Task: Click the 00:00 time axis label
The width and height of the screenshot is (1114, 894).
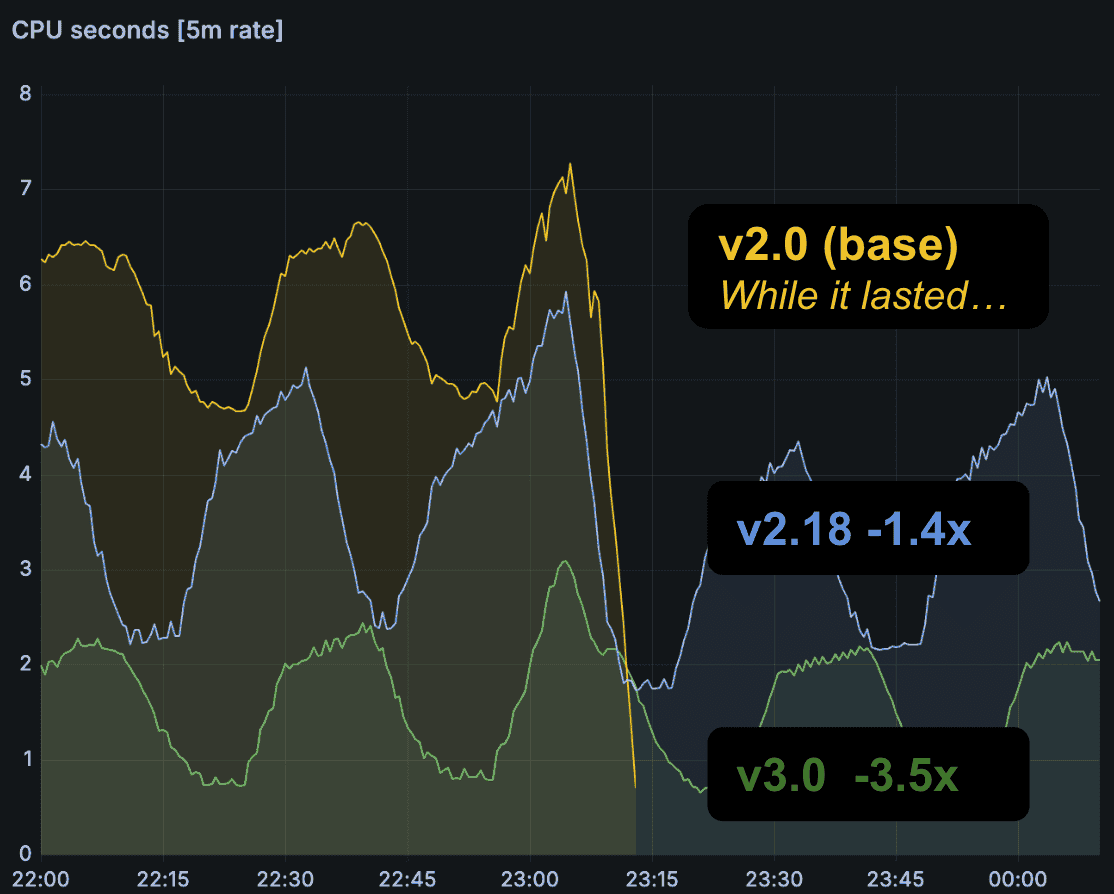Action: click(1018, 878)
